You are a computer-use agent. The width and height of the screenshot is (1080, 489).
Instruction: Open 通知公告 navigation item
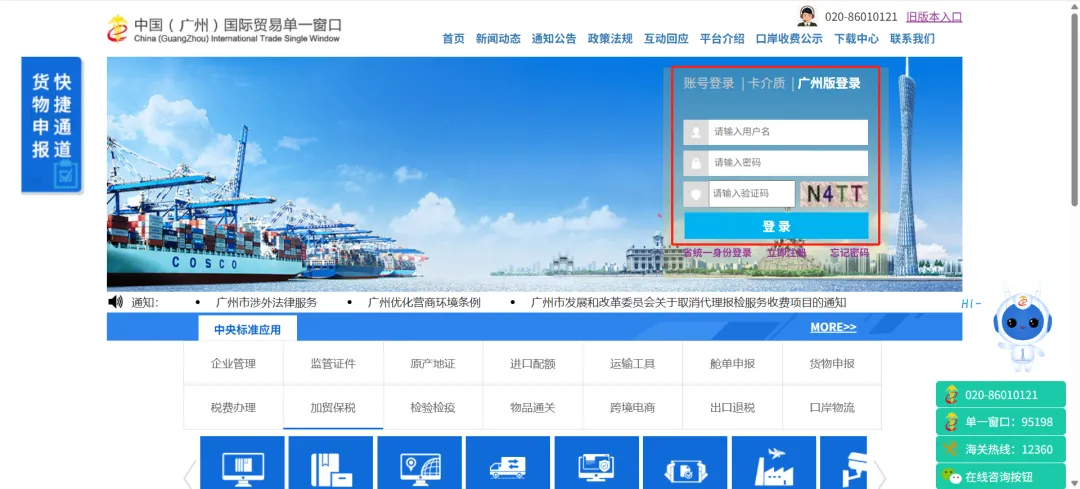pyautogui.click(x=554, y=39)
